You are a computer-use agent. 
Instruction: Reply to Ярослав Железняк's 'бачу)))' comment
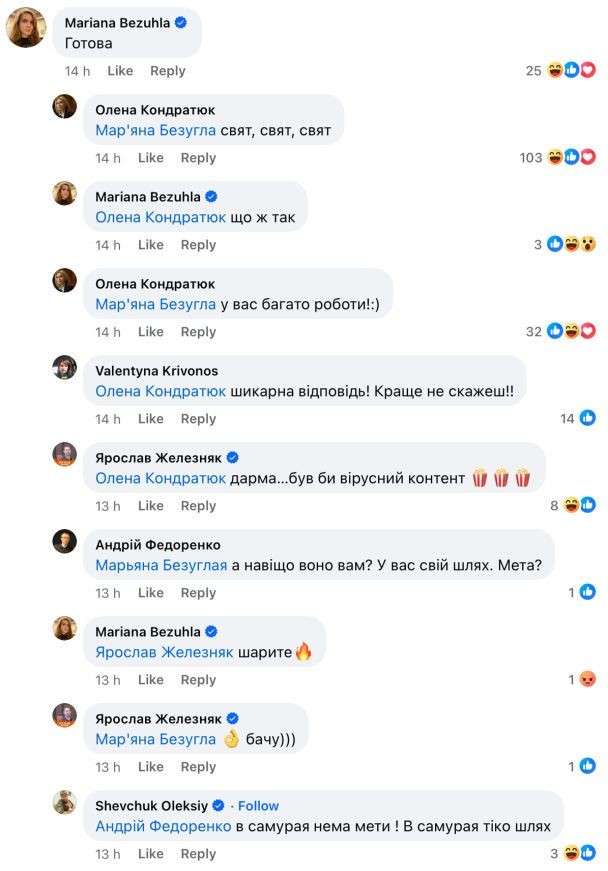[198, 767]
